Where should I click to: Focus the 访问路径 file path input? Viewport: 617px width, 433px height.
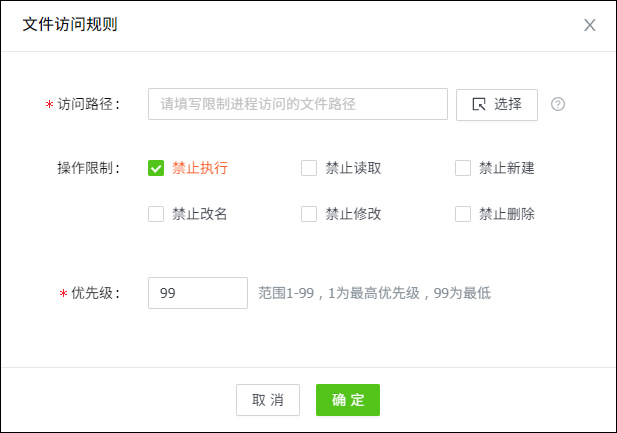click(297, 104)
